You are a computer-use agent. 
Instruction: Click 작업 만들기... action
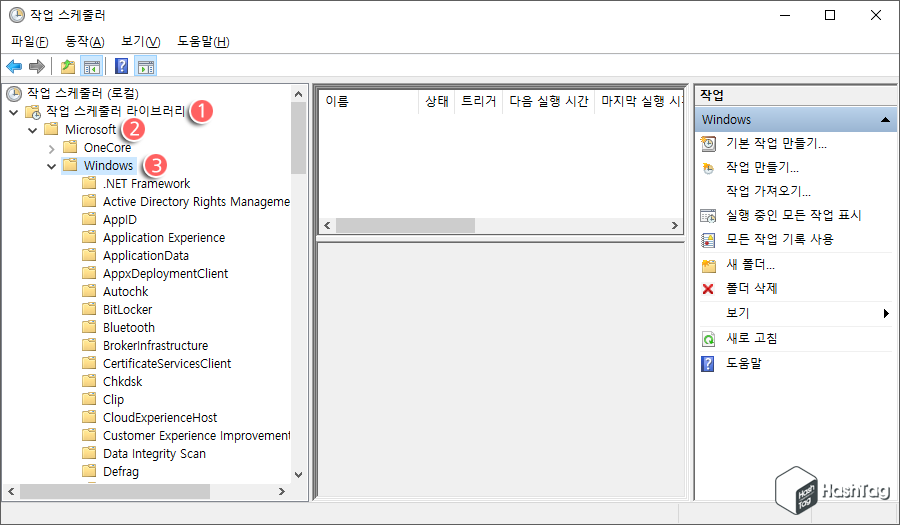point(762,168)
